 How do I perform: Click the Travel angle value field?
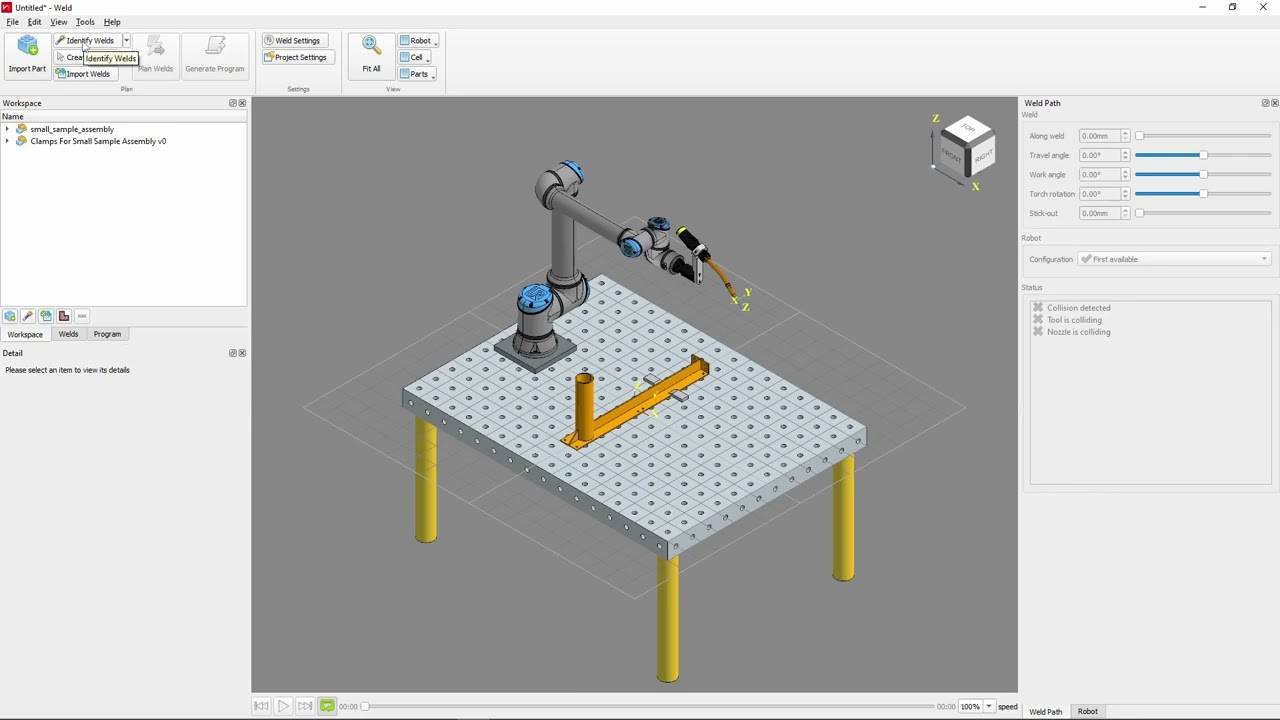click(1099, 155)
